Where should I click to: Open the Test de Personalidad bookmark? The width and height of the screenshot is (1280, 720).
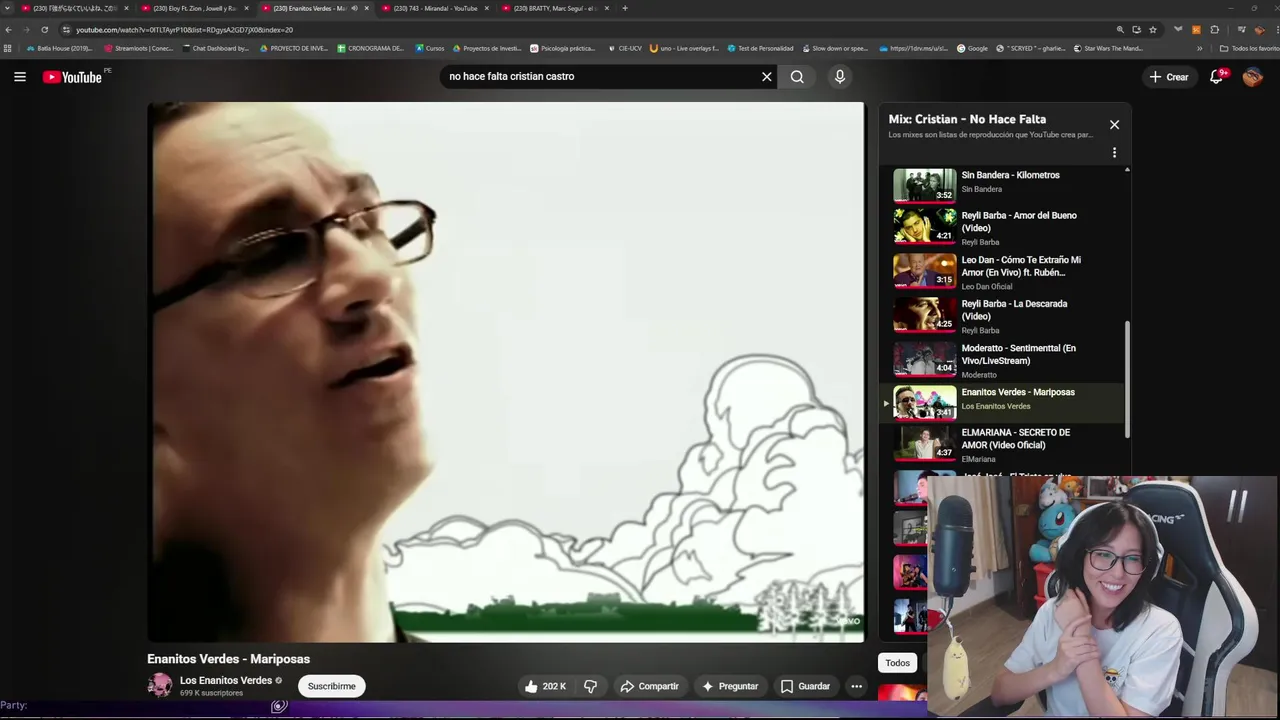click(x=760, y=48)
